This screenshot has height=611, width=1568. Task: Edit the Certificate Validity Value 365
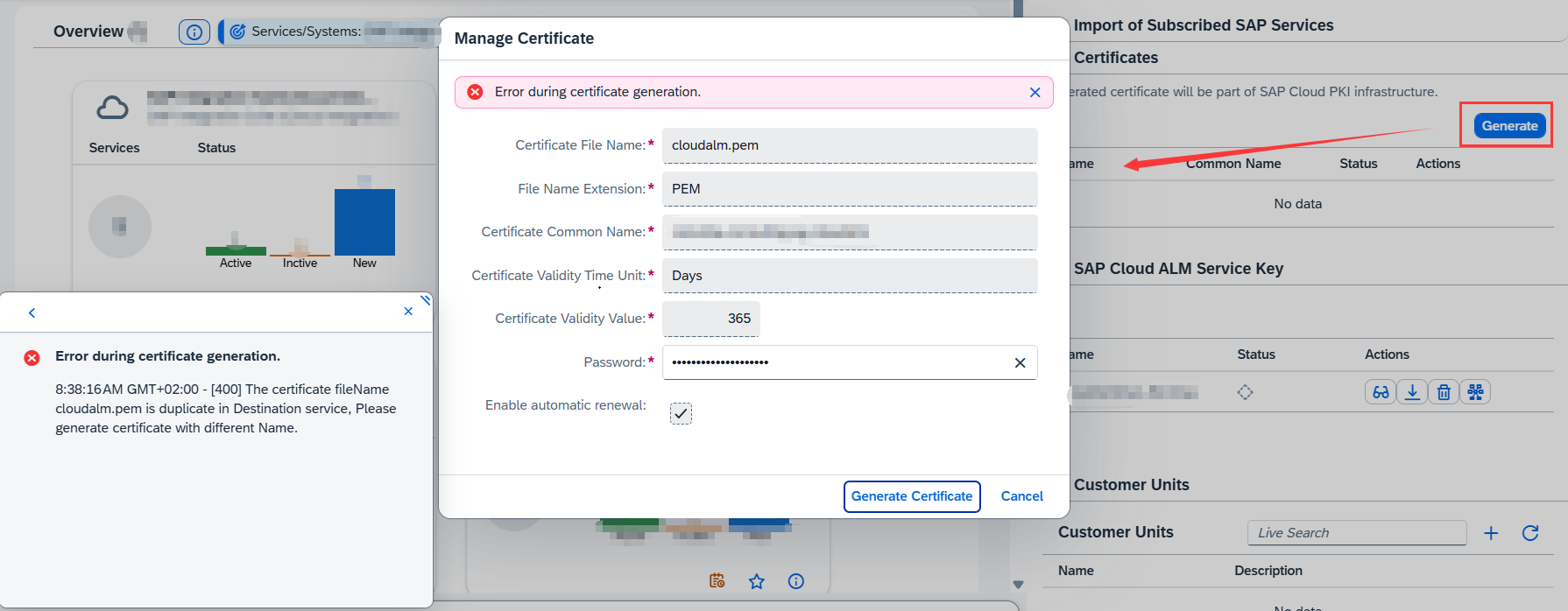point(711,319)
